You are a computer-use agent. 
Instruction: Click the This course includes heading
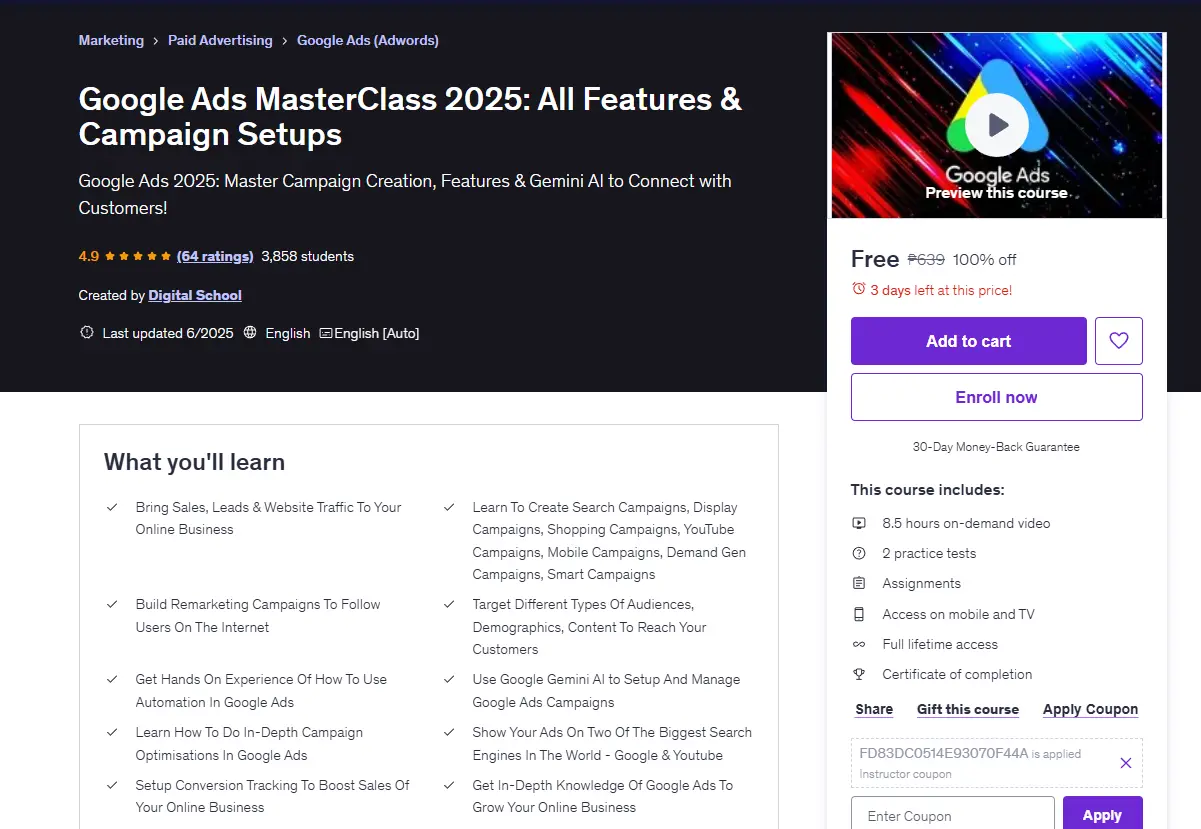tap(928, 490)
